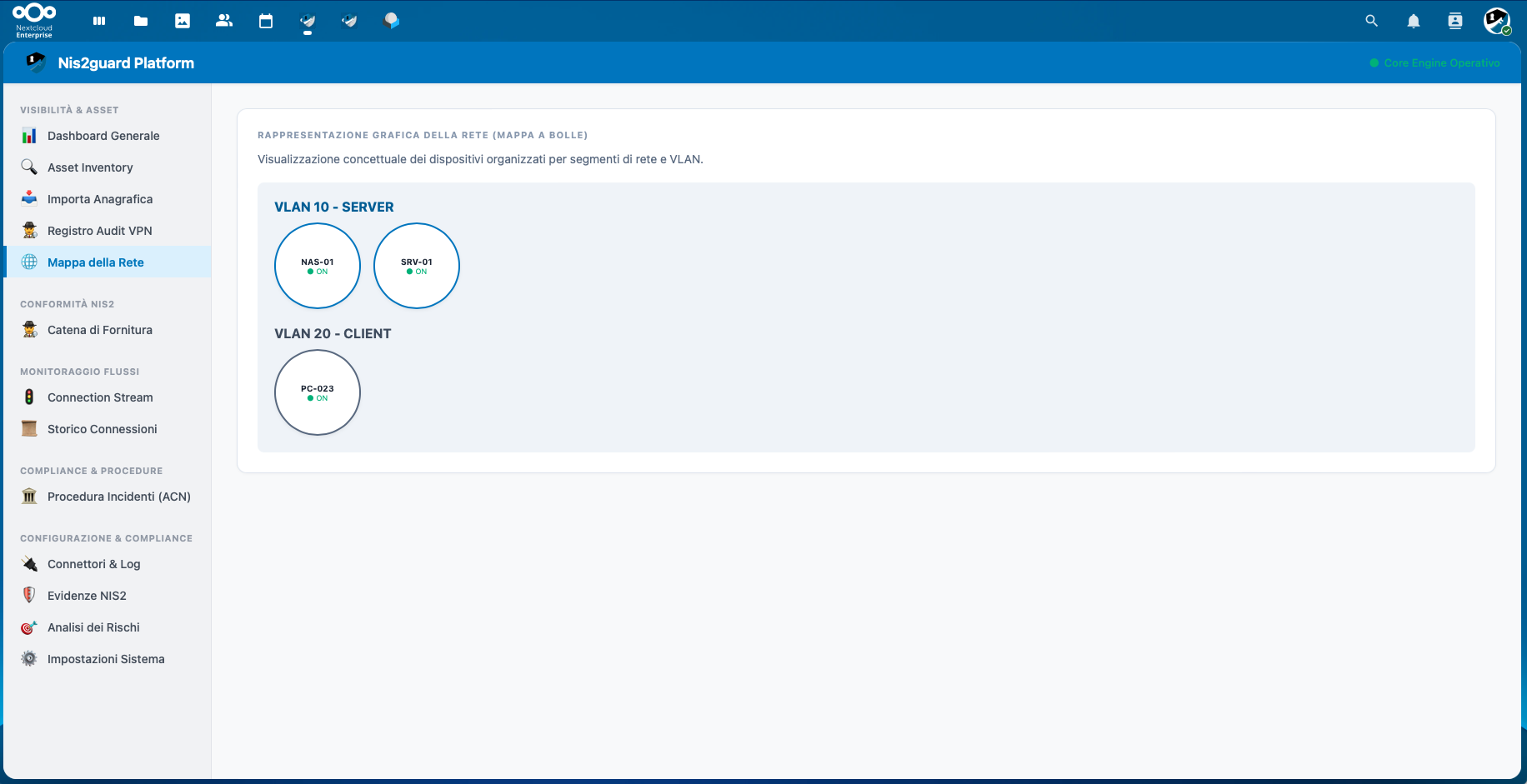
Task: Click the Registro Audit VPN detective icon
Action: tap(29, 231)
